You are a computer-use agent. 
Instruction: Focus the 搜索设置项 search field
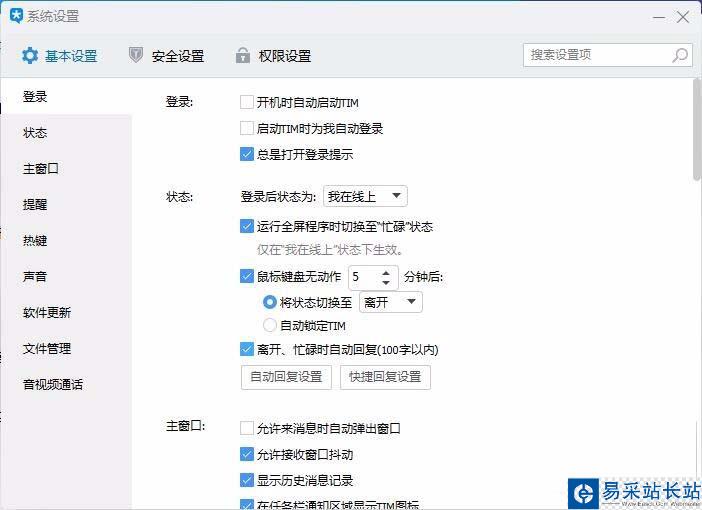click(608, 55)
